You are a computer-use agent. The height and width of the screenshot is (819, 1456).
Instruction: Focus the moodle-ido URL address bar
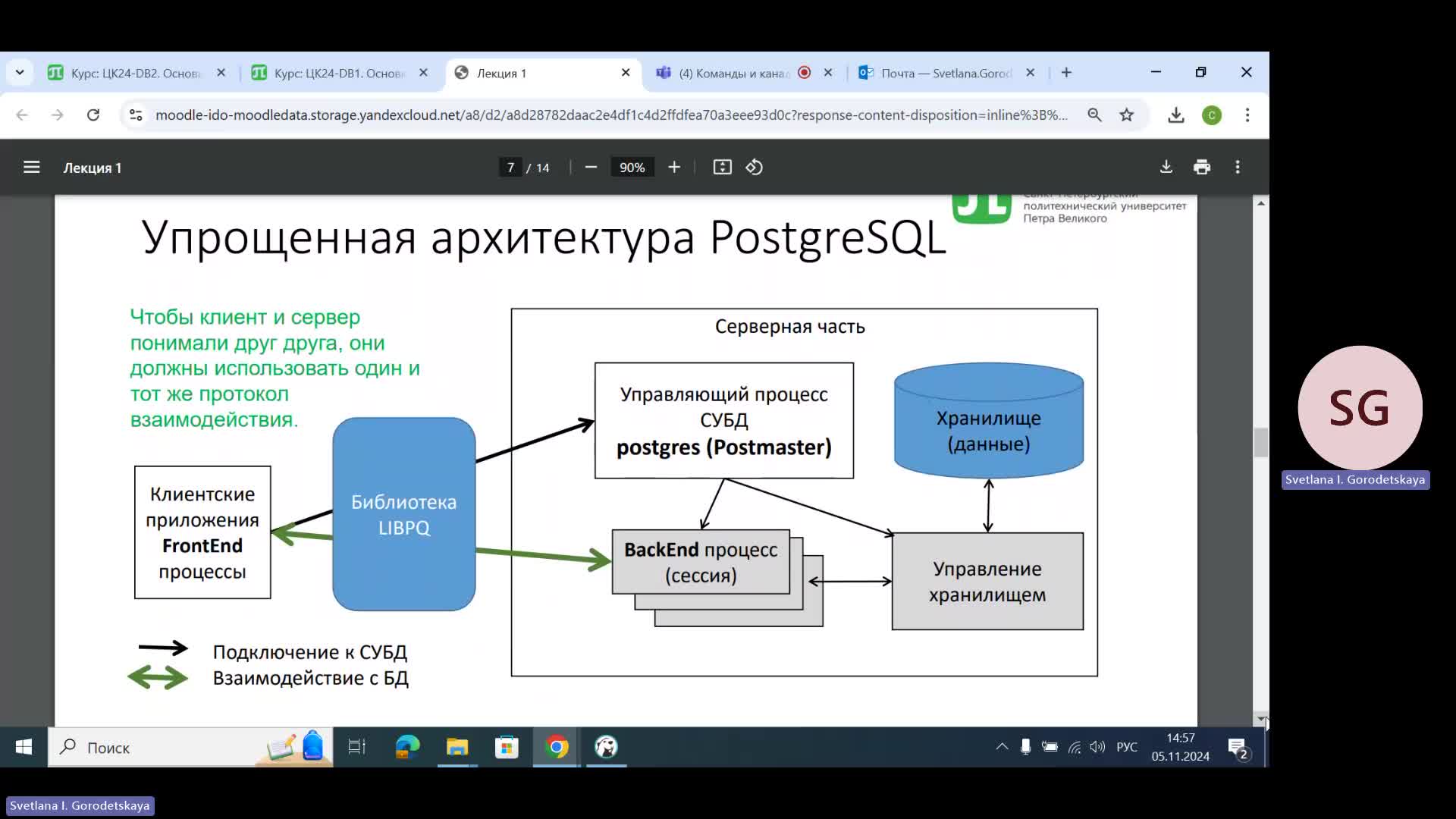(x=611, y=115)
